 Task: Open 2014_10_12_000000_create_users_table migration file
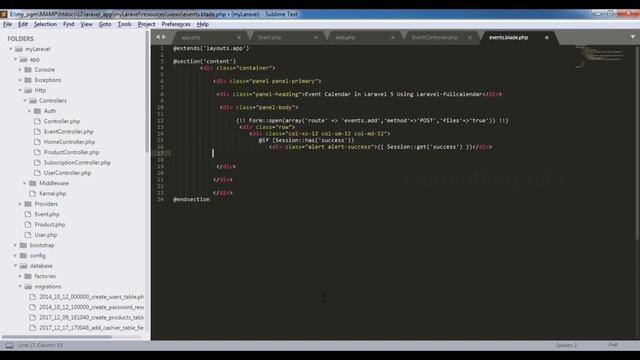[x=91, y=297]
